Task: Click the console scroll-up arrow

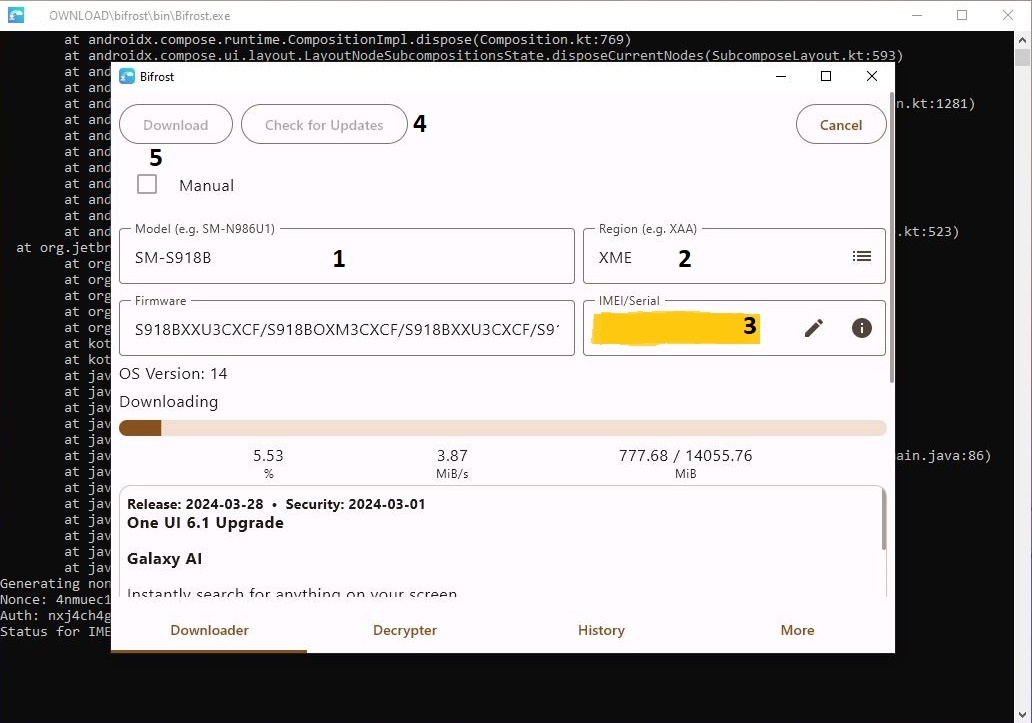Action: (x=1022, y=39)
